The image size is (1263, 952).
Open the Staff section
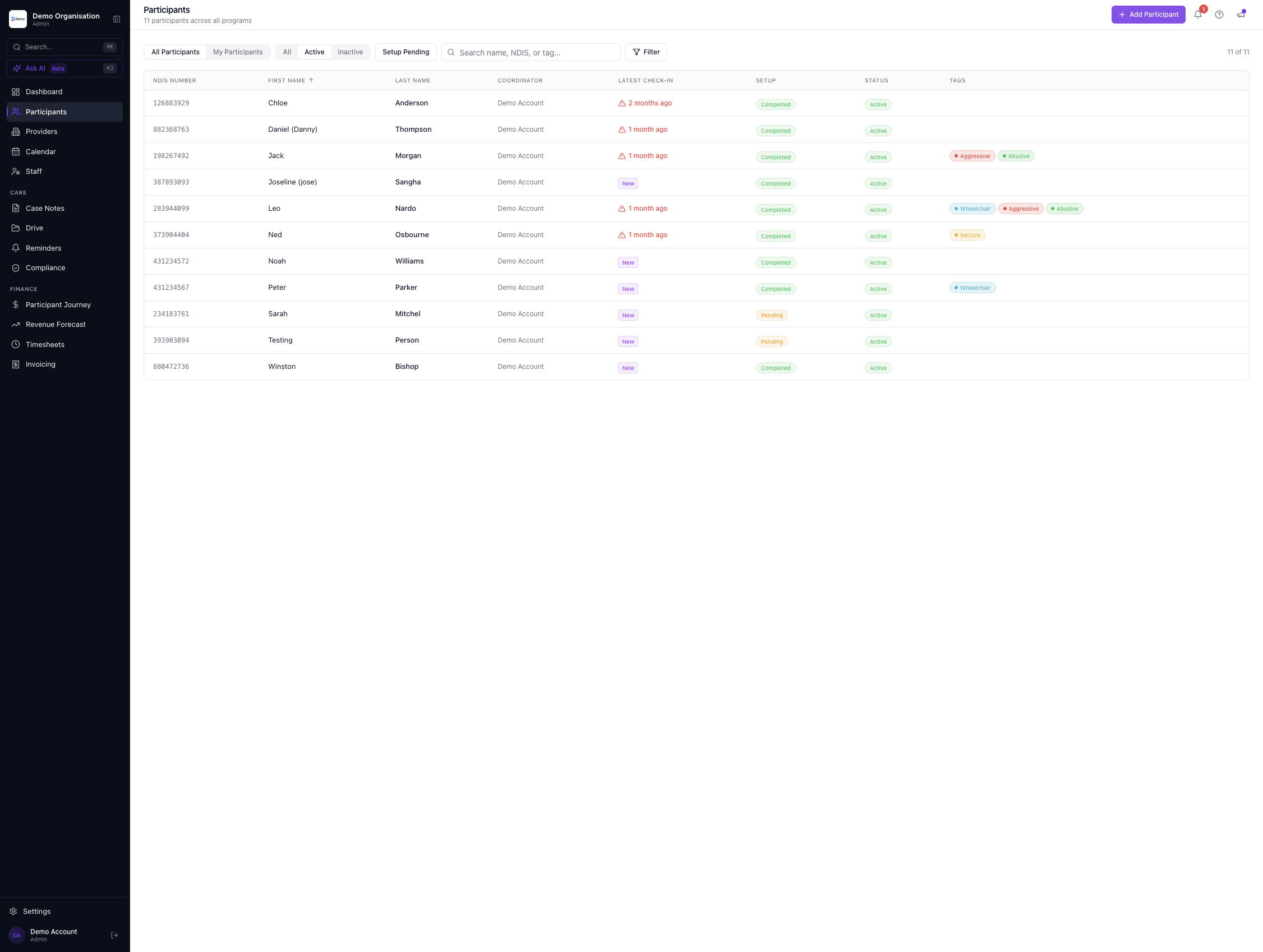coord(64,171)
